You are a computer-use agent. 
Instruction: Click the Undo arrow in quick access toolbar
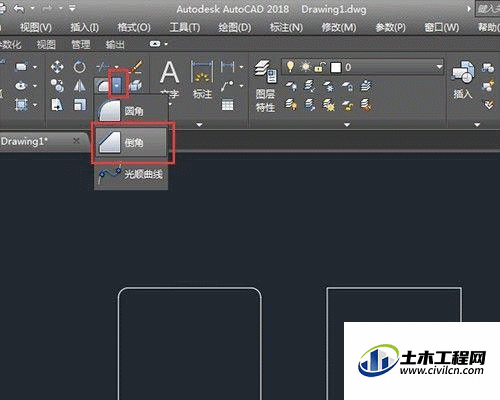(x=19, y=8)
